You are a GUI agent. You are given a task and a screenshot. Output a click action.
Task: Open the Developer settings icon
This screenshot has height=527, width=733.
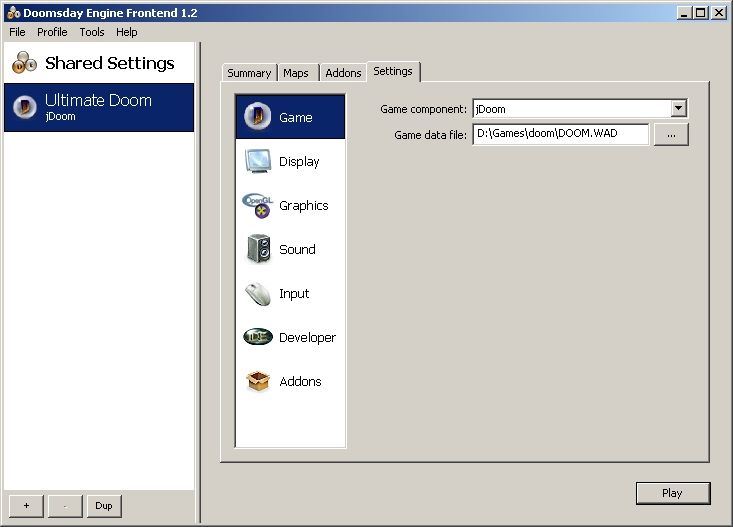coord(258,338)
